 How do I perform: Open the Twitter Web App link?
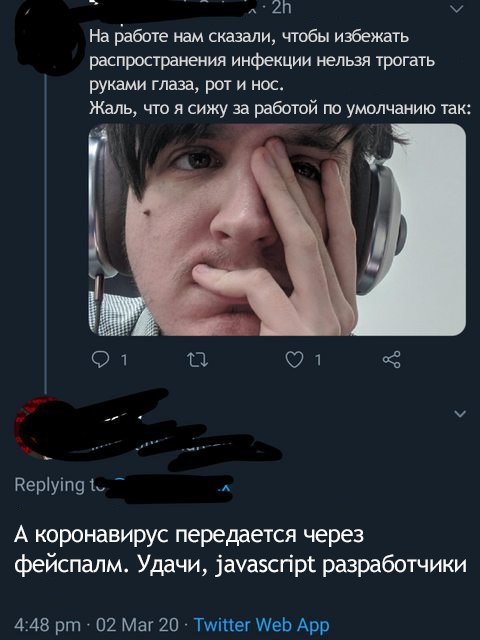click(261, 625)
